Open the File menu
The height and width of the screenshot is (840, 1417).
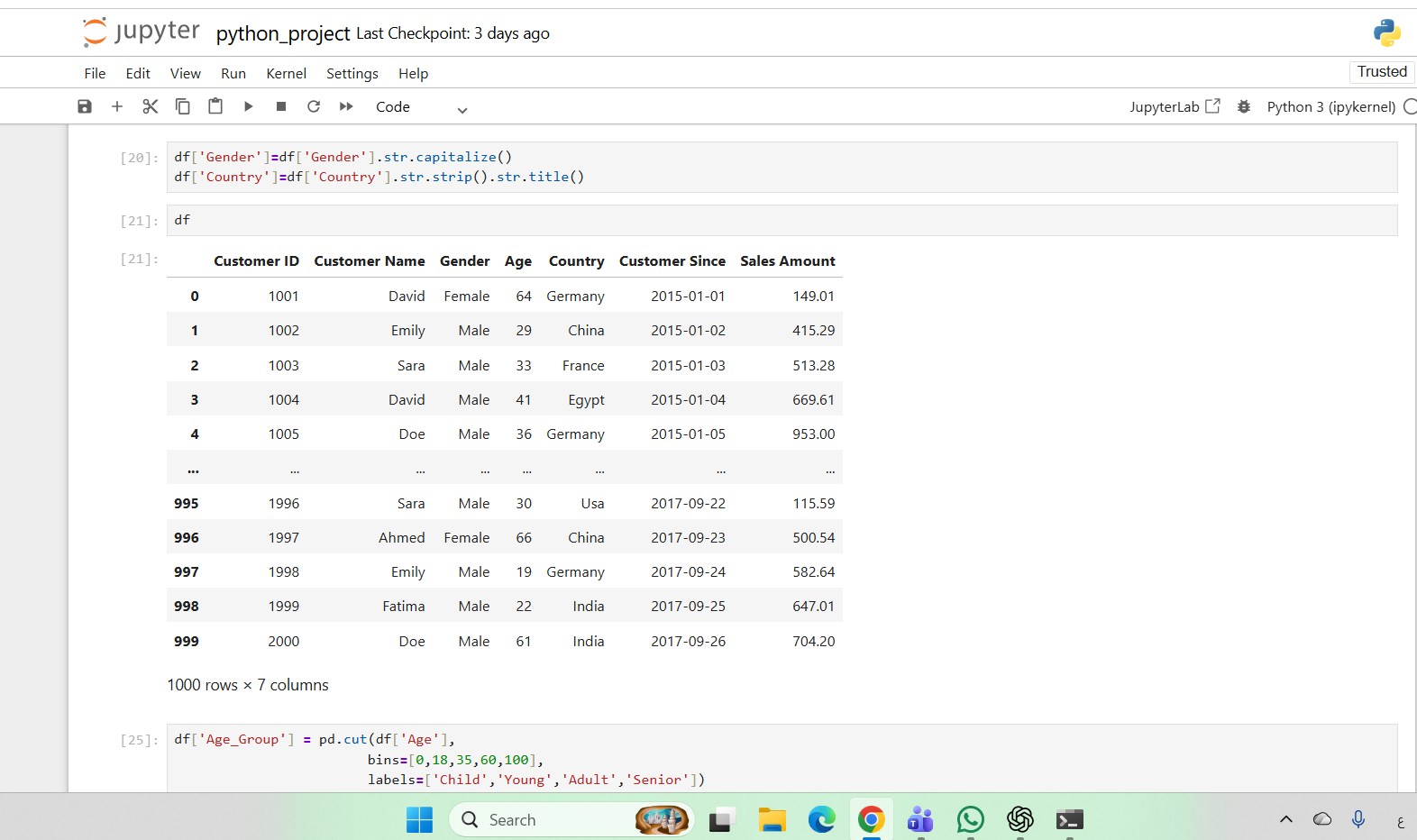[95, 73]
